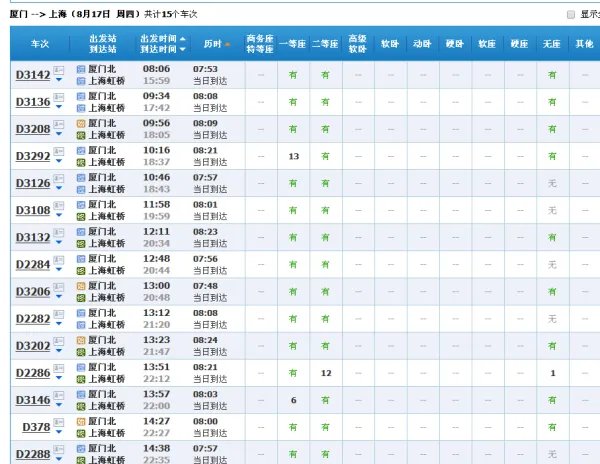Click the info card icon beside train D3108

[x=59, y=205]
